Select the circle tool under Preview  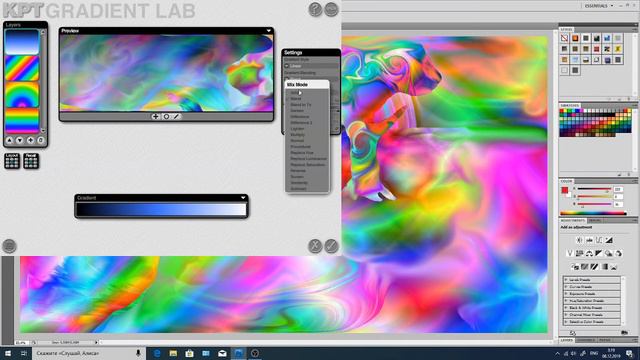166,117
